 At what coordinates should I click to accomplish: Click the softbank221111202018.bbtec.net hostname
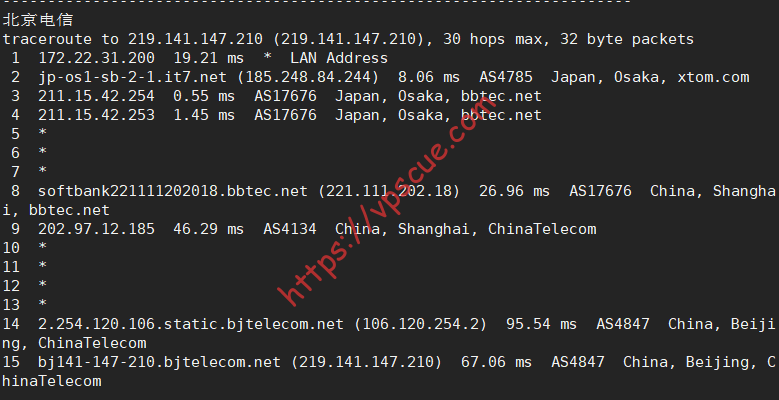pos(173,191)
